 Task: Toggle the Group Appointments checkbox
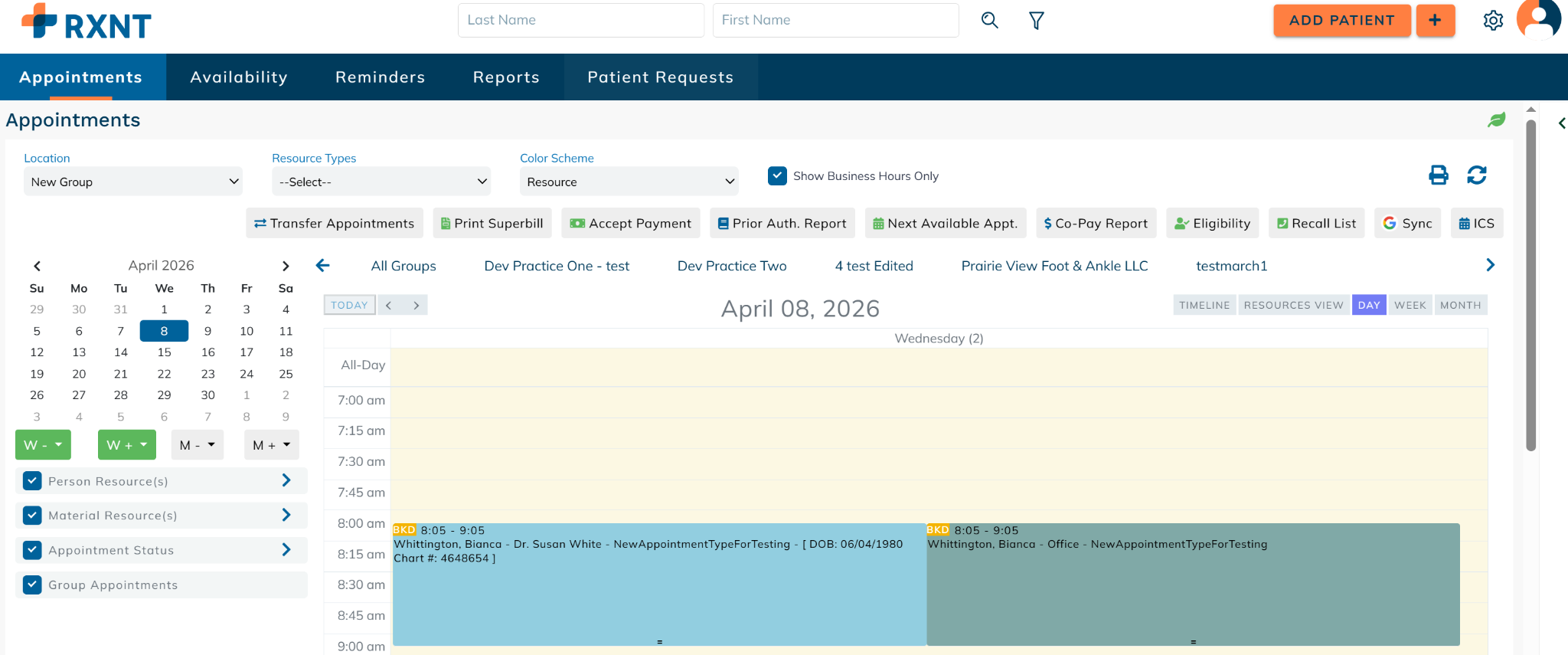point(32,585)
